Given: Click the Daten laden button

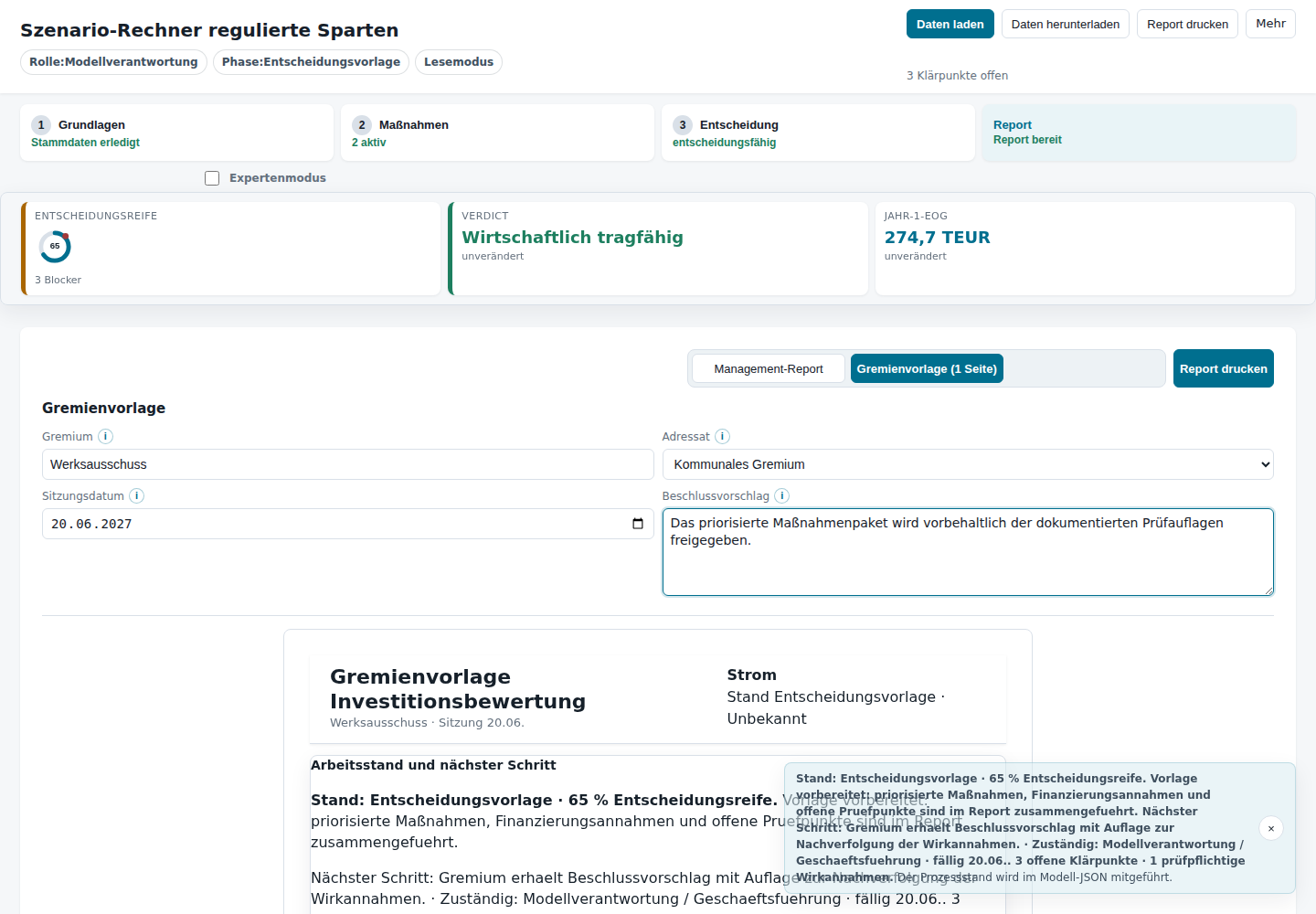Looking at the screenshot, I should point(950,24).
